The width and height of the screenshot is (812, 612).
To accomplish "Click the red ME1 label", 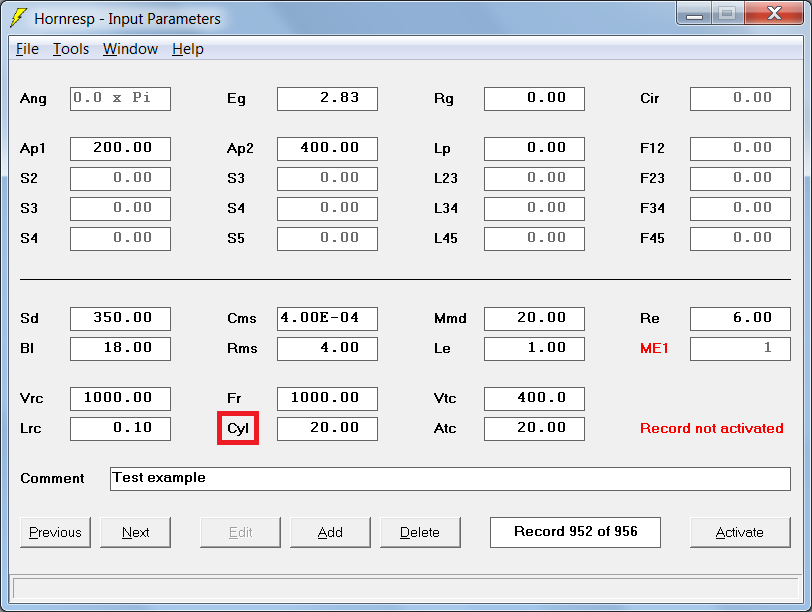I will (654, 348).
